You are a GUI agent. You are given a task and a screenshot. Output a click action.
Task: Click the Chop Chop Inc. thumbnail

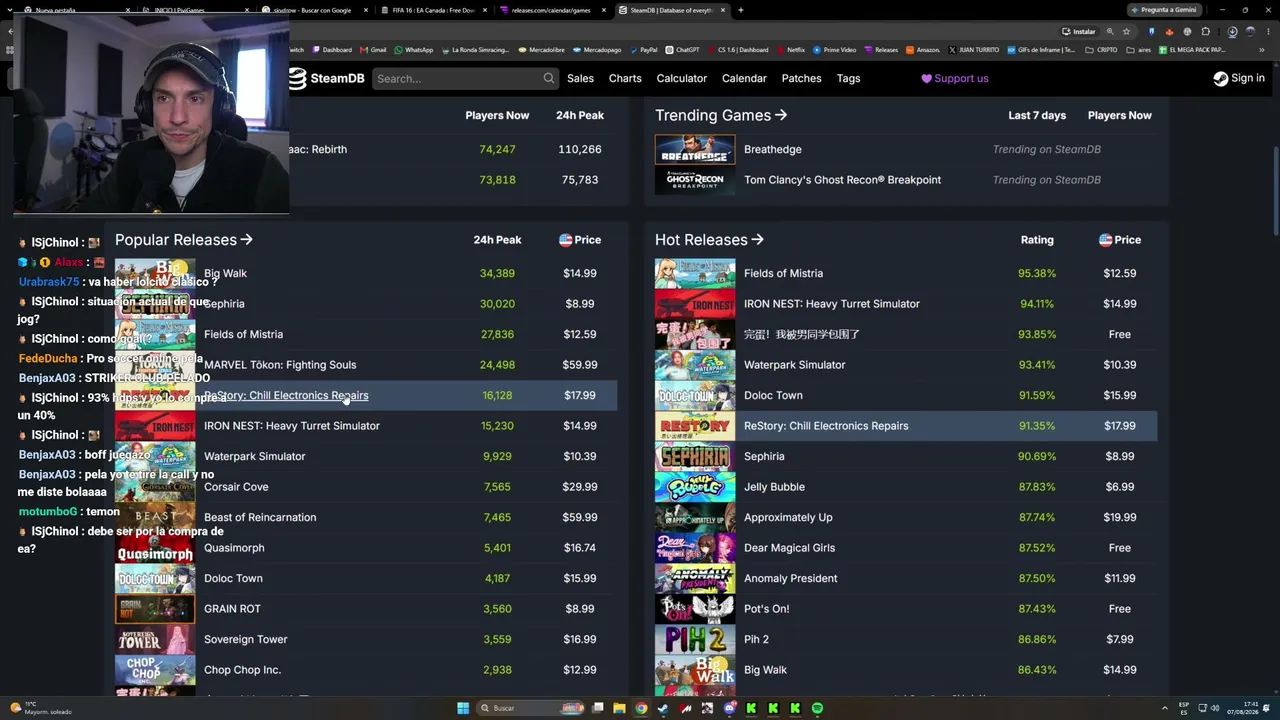[155, 670]
